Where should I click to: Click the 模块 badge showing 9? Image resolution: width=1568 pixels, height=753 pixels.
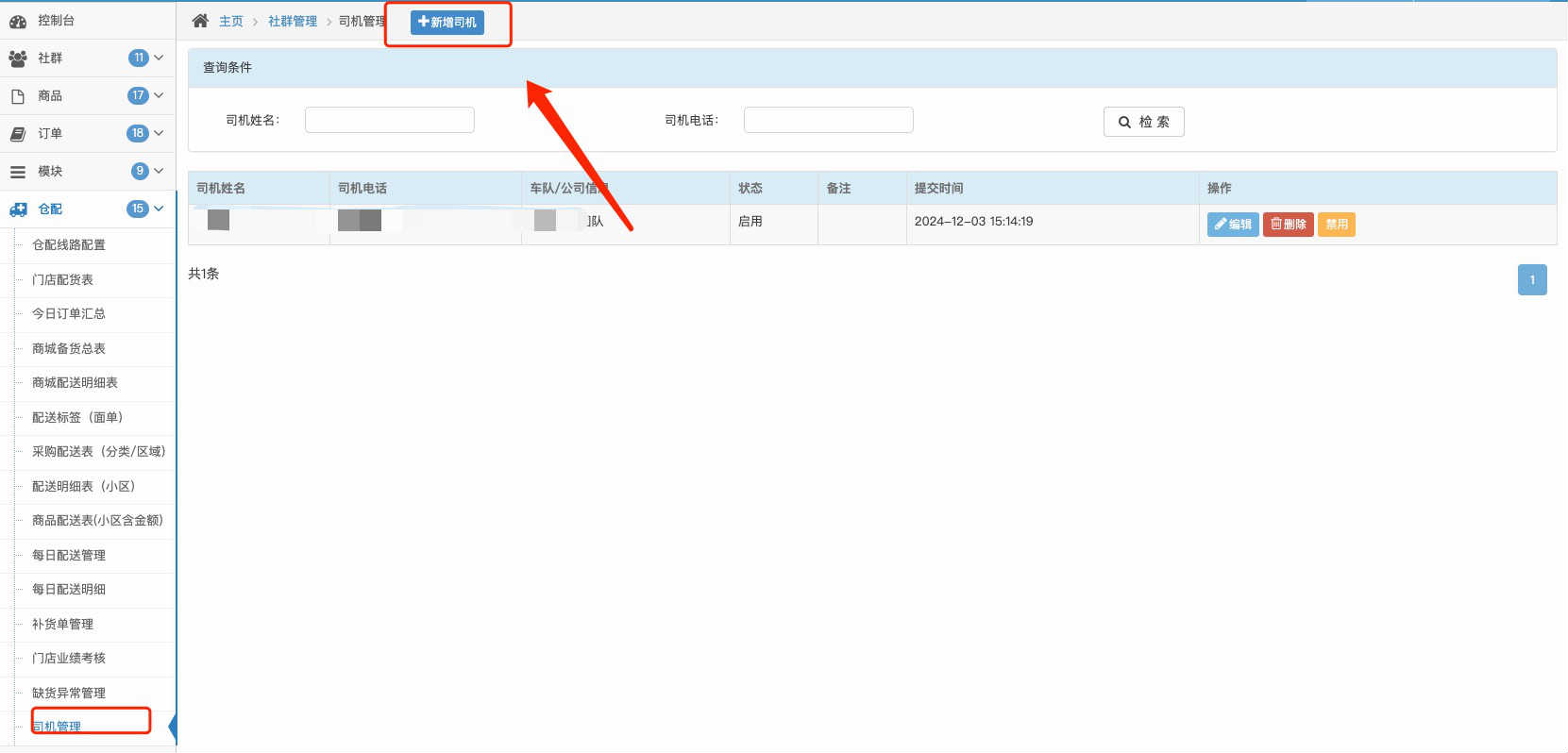(140, 171)
